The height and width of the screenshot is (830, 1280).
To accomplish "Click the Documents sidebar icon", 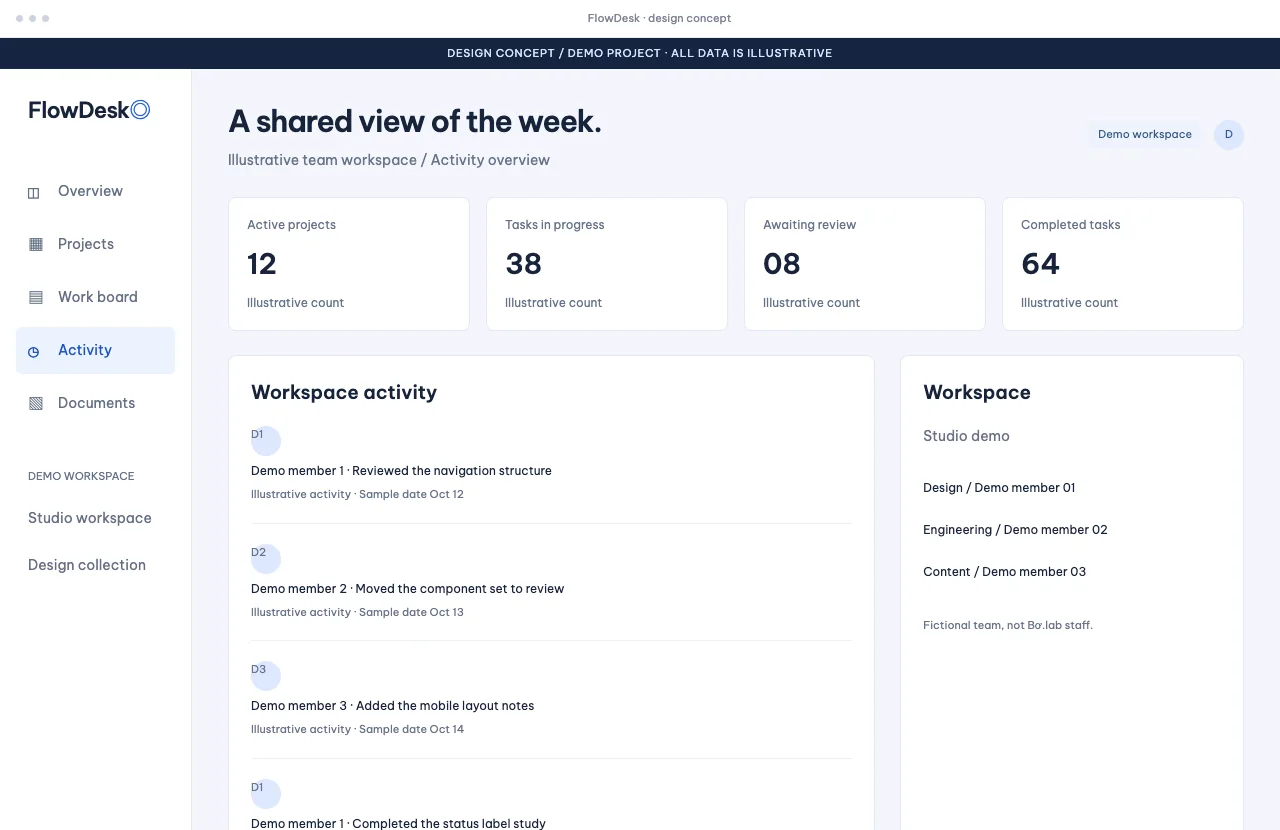I will [36, 403].
